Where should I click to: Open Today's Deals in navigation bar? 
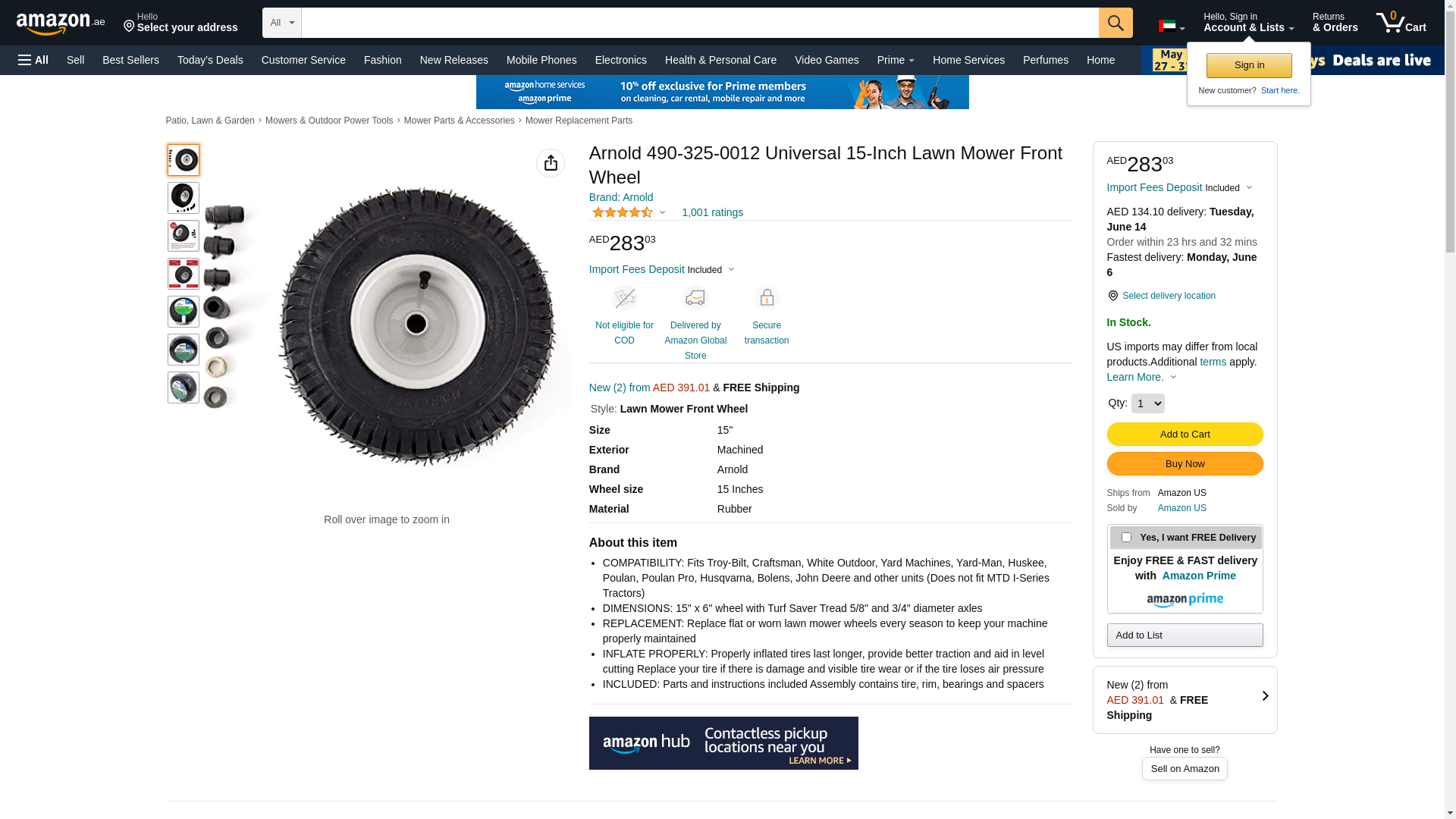coord(210,60)
